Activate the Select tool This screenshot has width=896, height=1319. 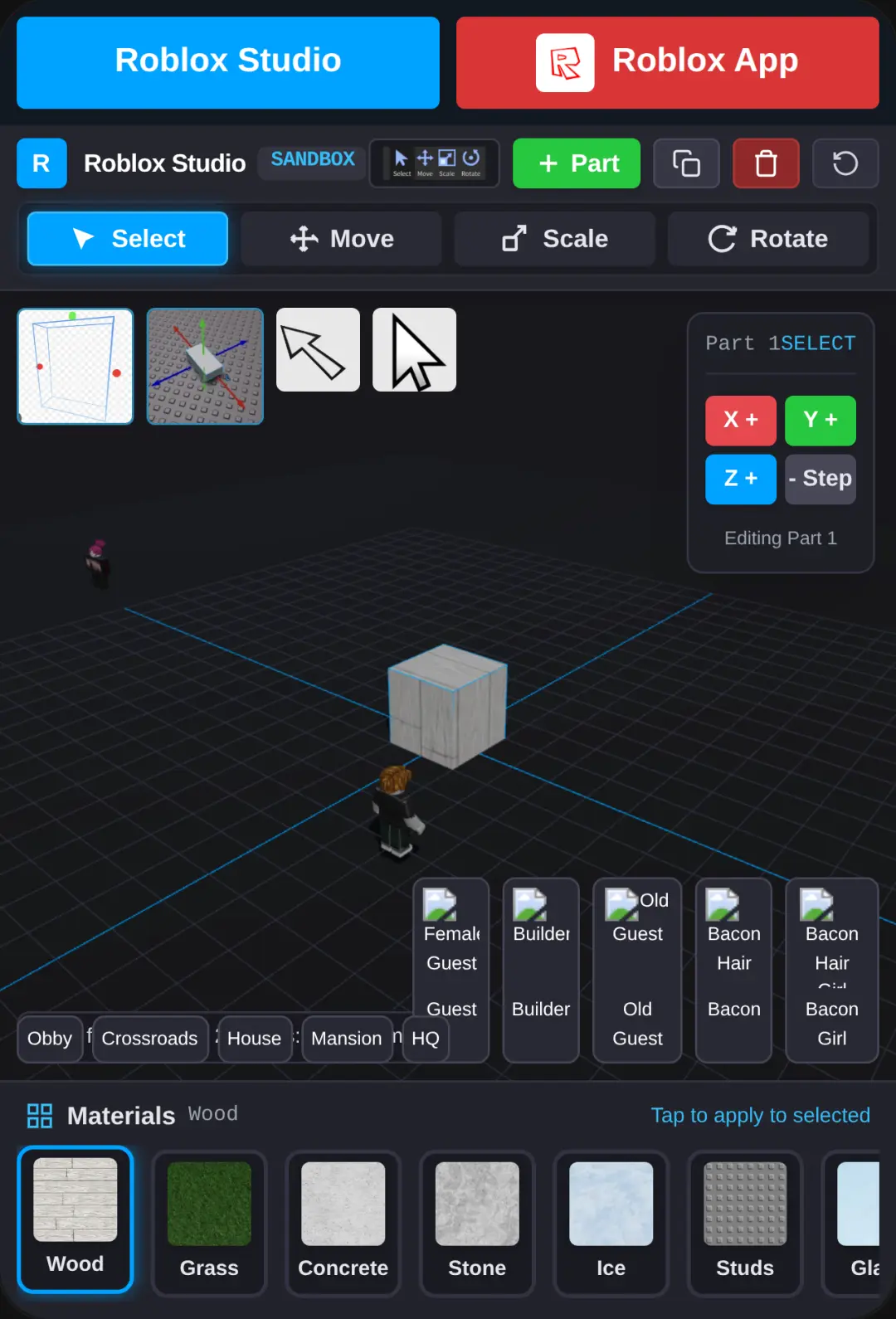tap(128, 239)
